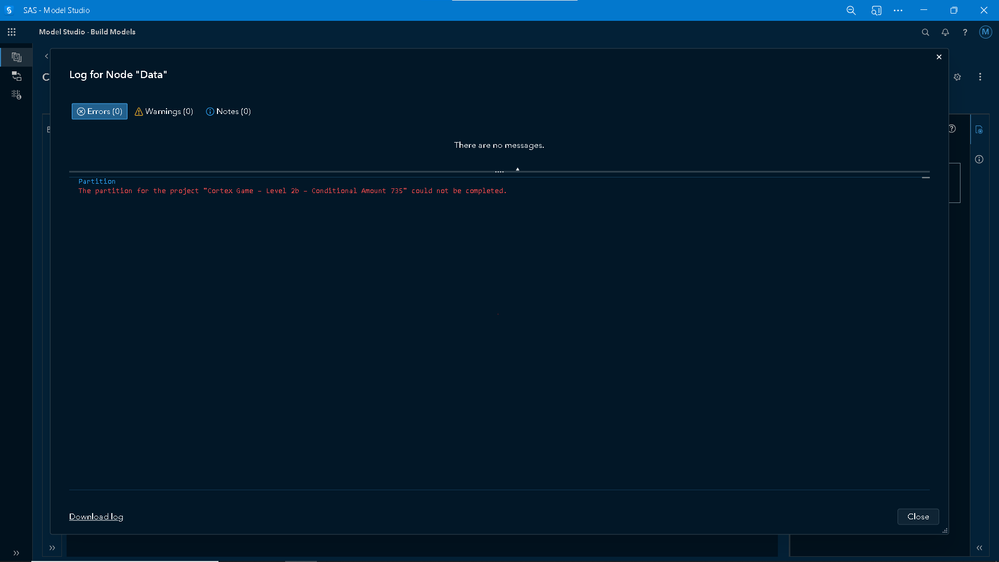Open the Pipeline Comparison icon in left sidebar

(16, 95)
